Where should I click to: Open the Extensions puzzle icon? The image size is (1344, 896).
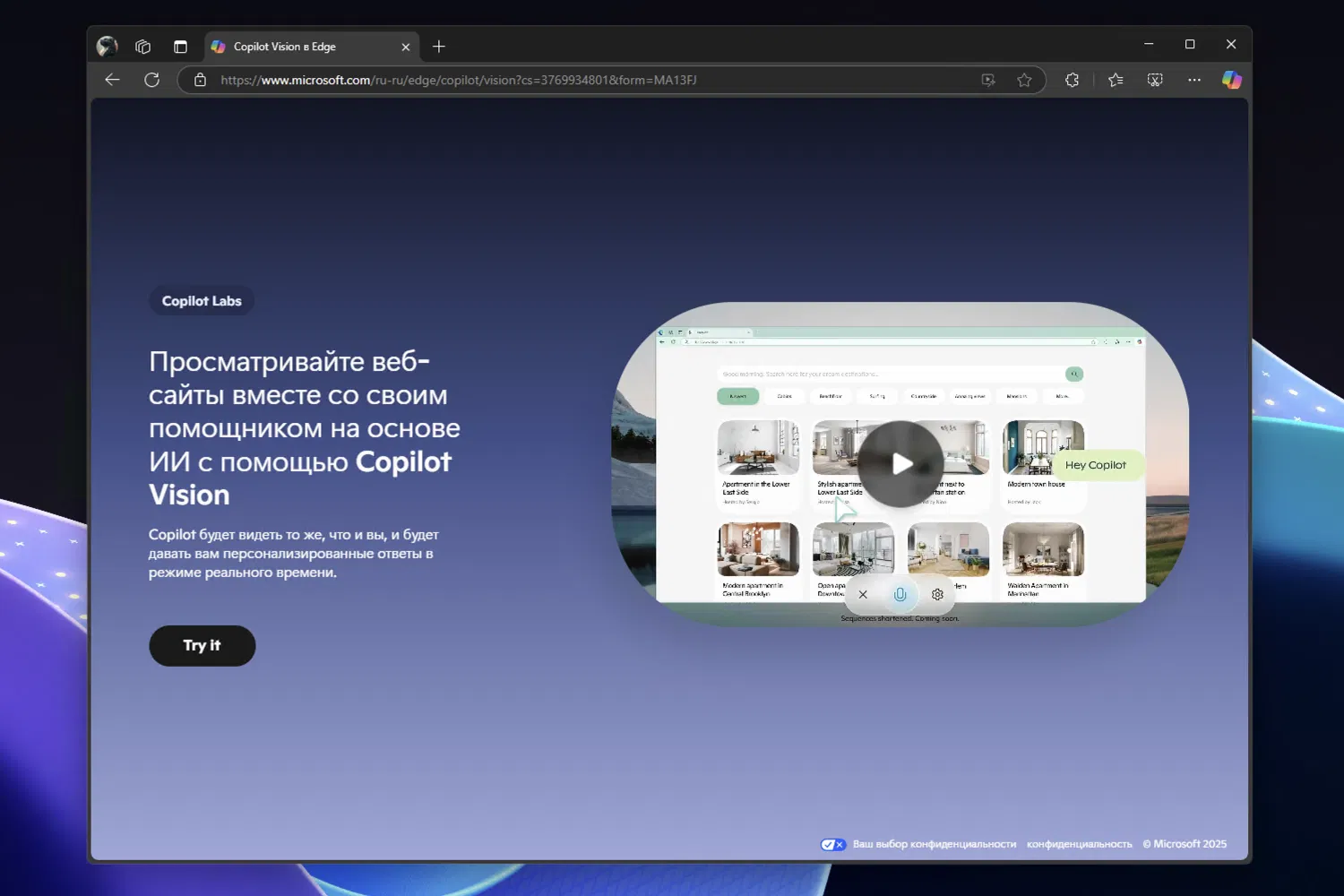pyautogui.click(x=1073, y=80)
